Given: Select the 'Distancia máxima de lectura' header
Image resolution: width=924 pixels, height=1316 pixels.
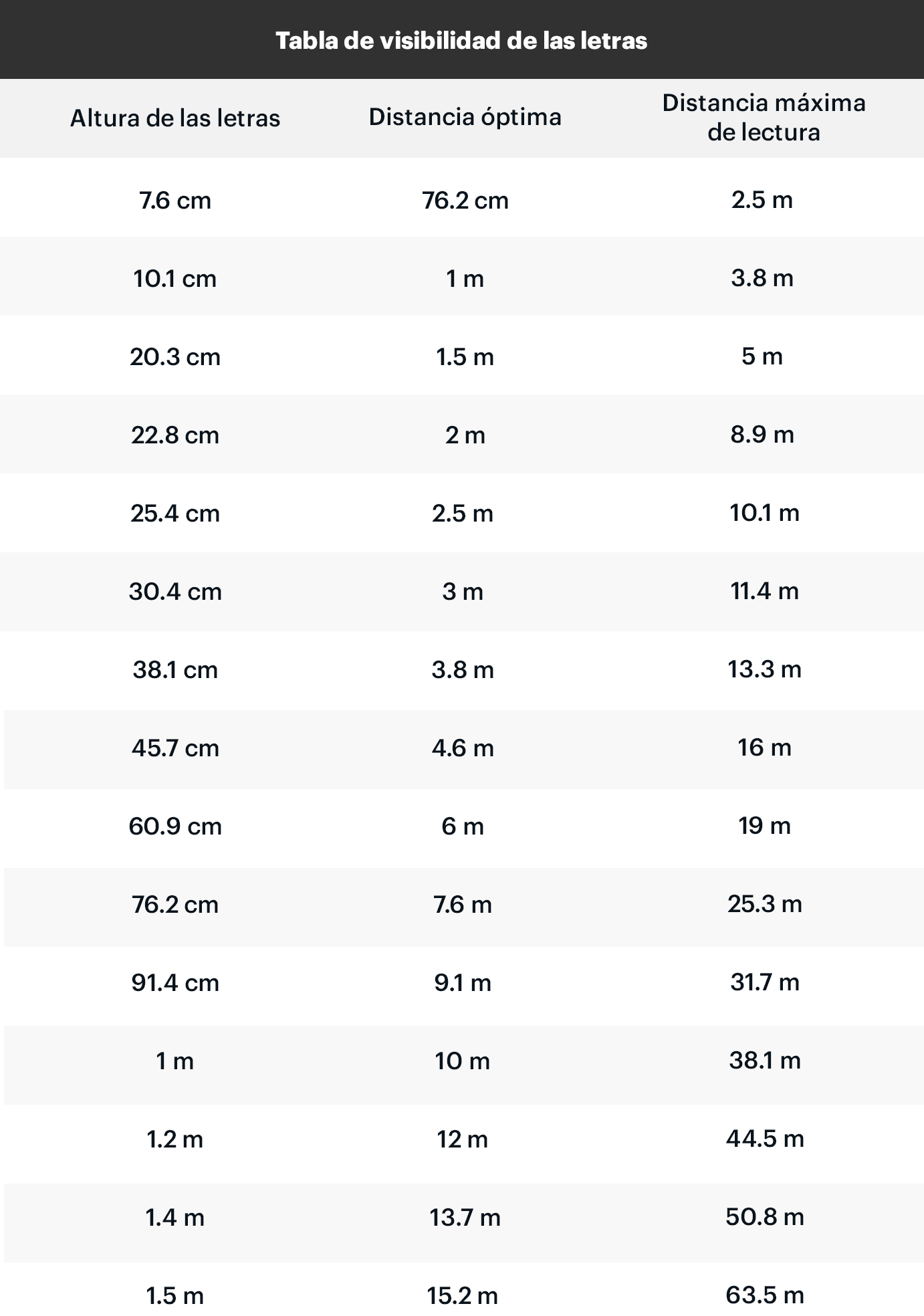Looking at the screenshot, I should tap(764, 117).
